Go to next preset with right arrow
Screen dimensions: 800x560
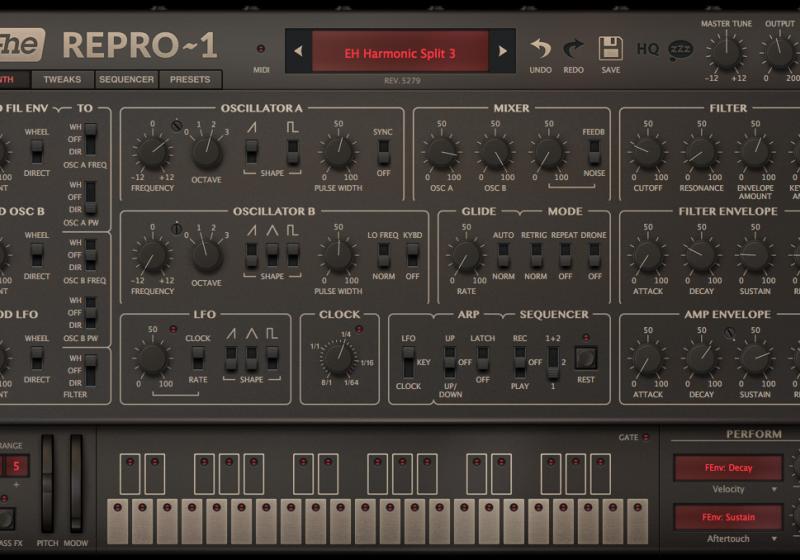tap(503, 50)
